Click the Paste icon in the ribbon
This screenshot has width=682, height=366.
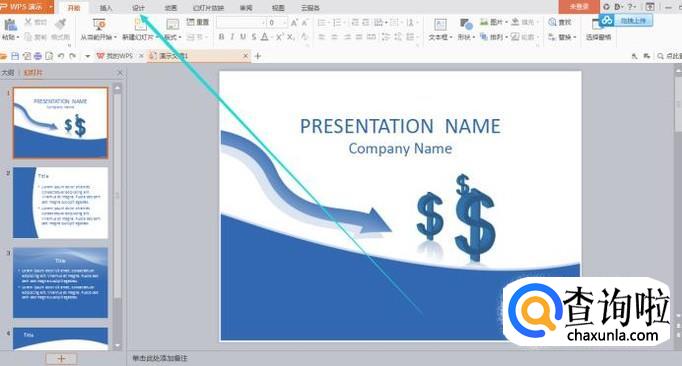[10, 25]
